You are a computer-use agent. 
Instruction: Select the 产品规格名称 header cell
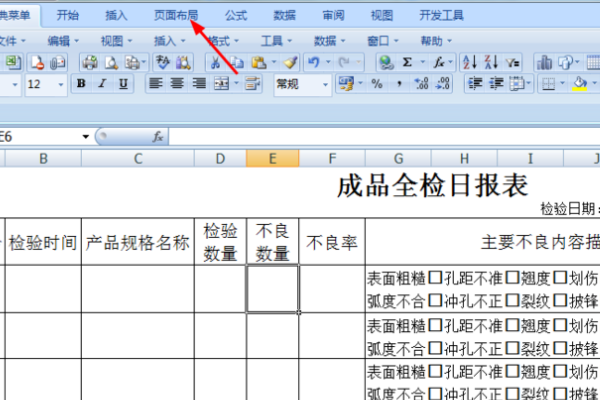[138, 242]
